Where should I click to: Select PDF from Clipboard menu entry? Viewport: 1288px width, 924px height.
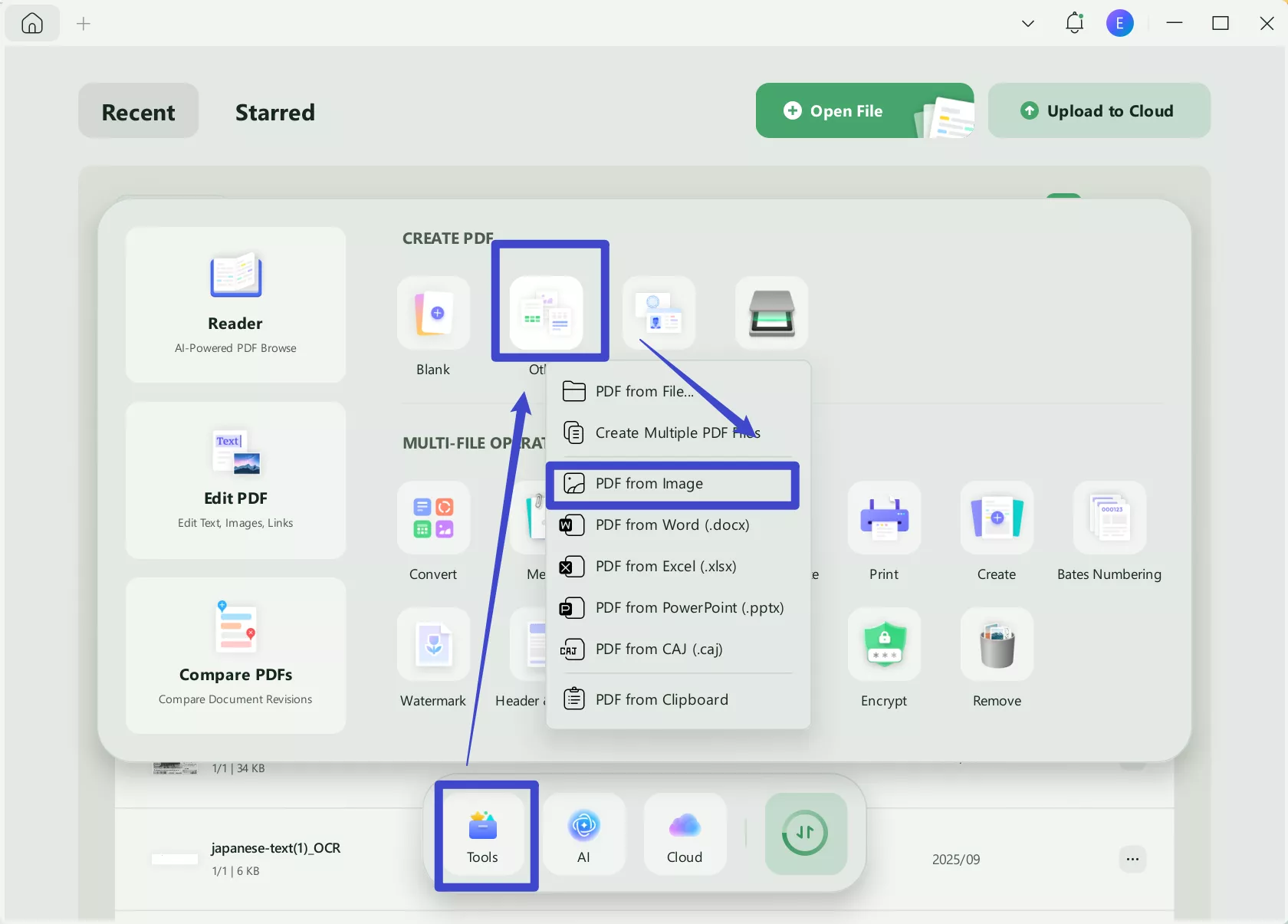point(660,699)
